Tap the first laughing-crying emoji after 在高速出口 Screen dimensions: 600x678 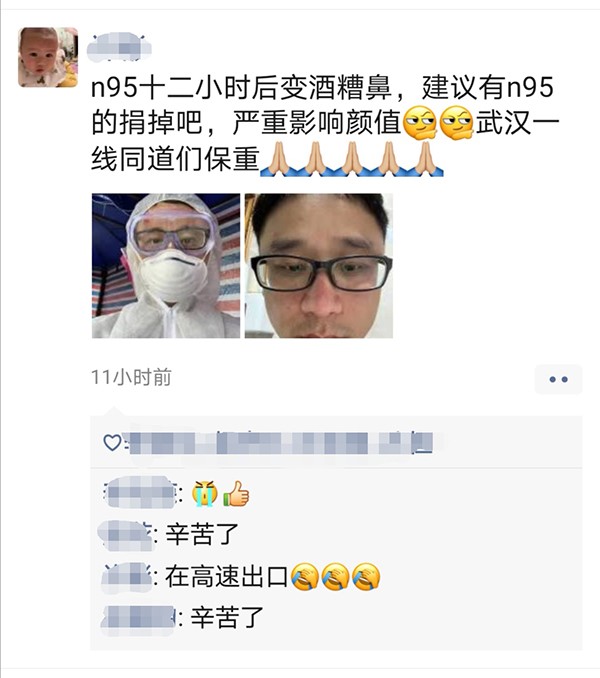coord(305,577)
